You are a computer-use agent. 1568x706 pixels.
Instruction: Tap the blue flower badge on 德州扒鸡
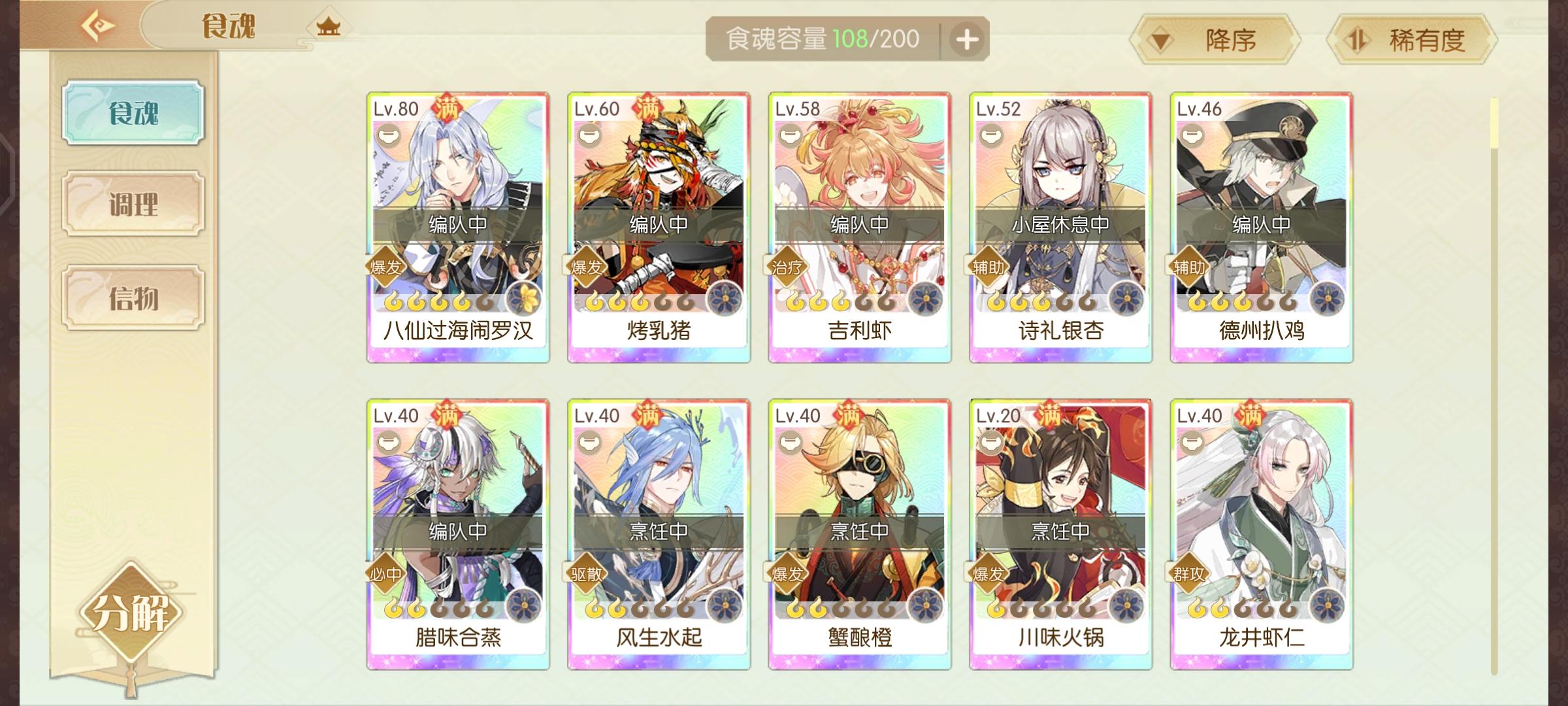point(1327,299)
